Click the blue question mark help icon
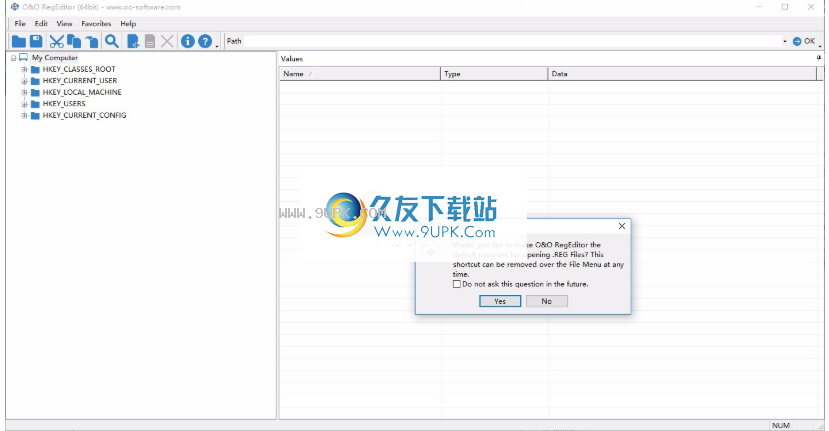This screenshot has height=431, width=829. (x=205, y=41)
